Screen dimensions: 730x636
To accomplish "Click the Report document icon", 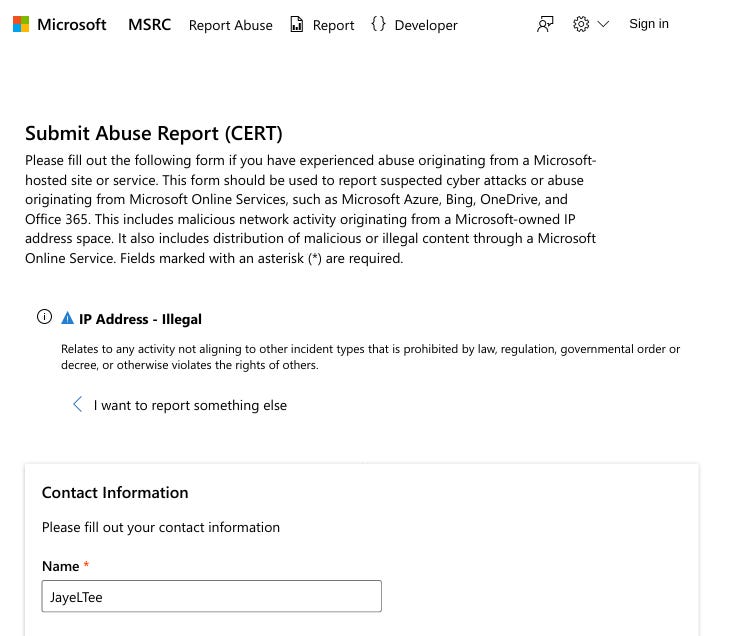I will pyautogui.click(x=297, y=24).
